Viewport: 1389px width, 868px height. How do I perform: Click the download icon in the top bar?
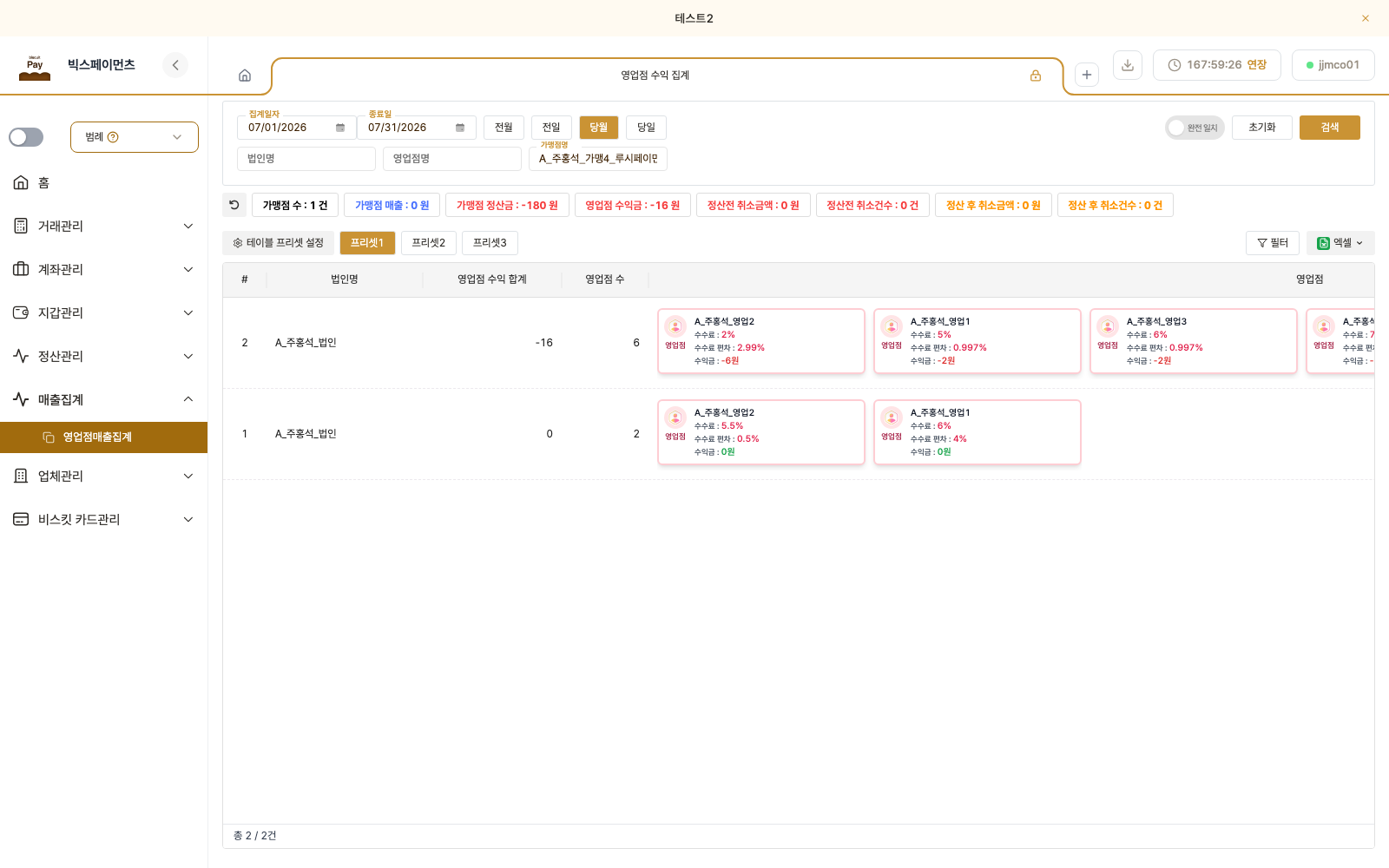1128,65
